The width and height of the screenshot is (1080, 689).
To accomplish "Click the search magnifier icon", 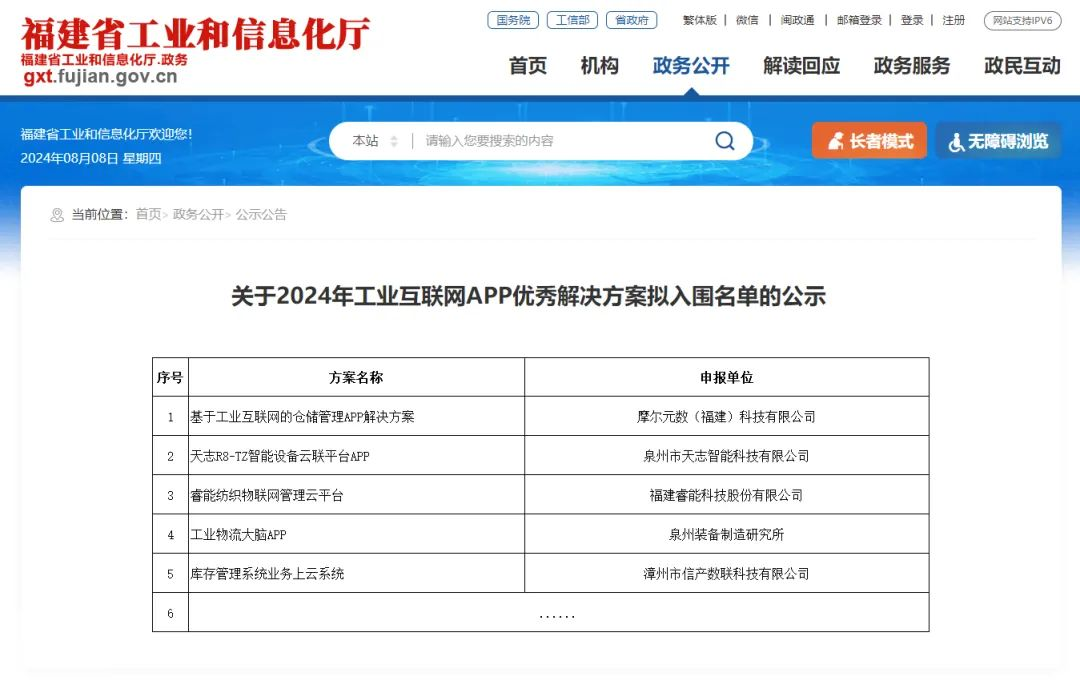I will pyautogui.click(x=723, y=141).
